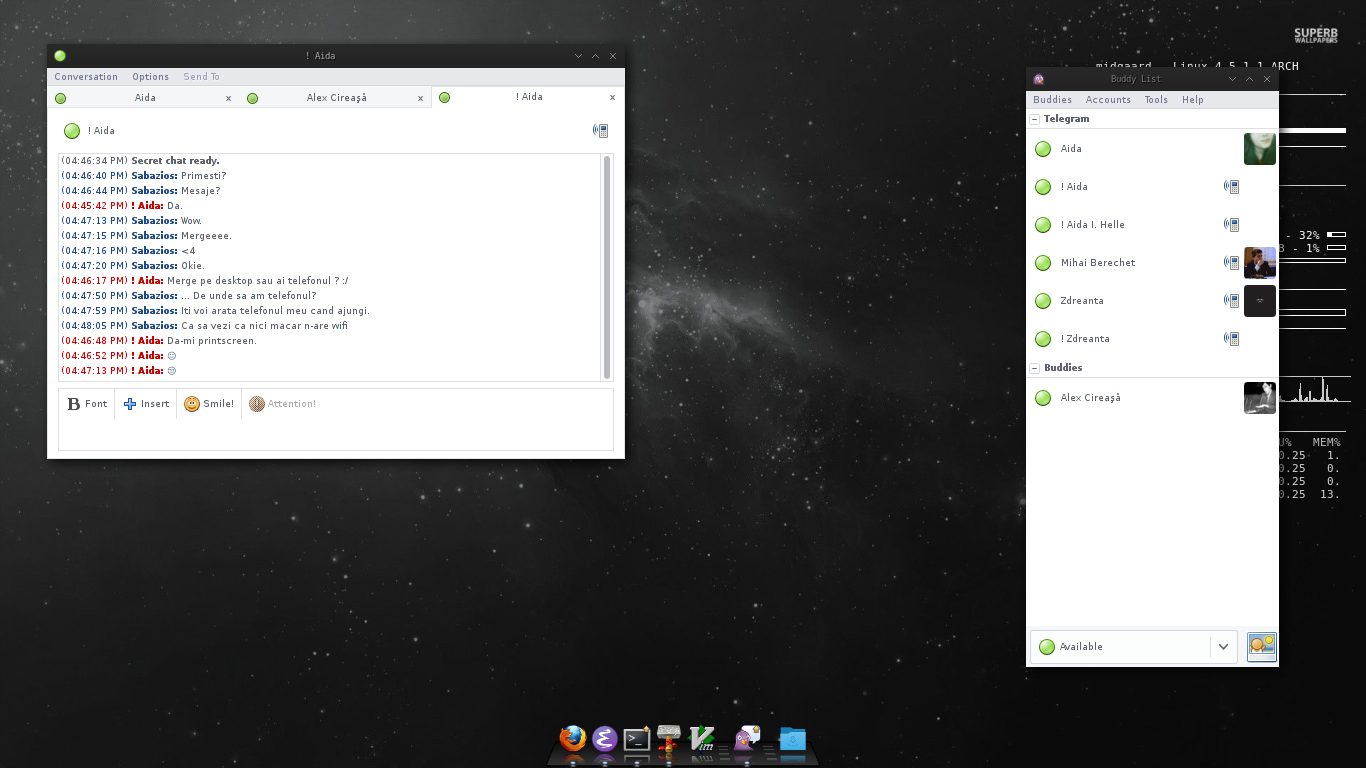Click the Attention! toolbar button

(x=282, y=404)
